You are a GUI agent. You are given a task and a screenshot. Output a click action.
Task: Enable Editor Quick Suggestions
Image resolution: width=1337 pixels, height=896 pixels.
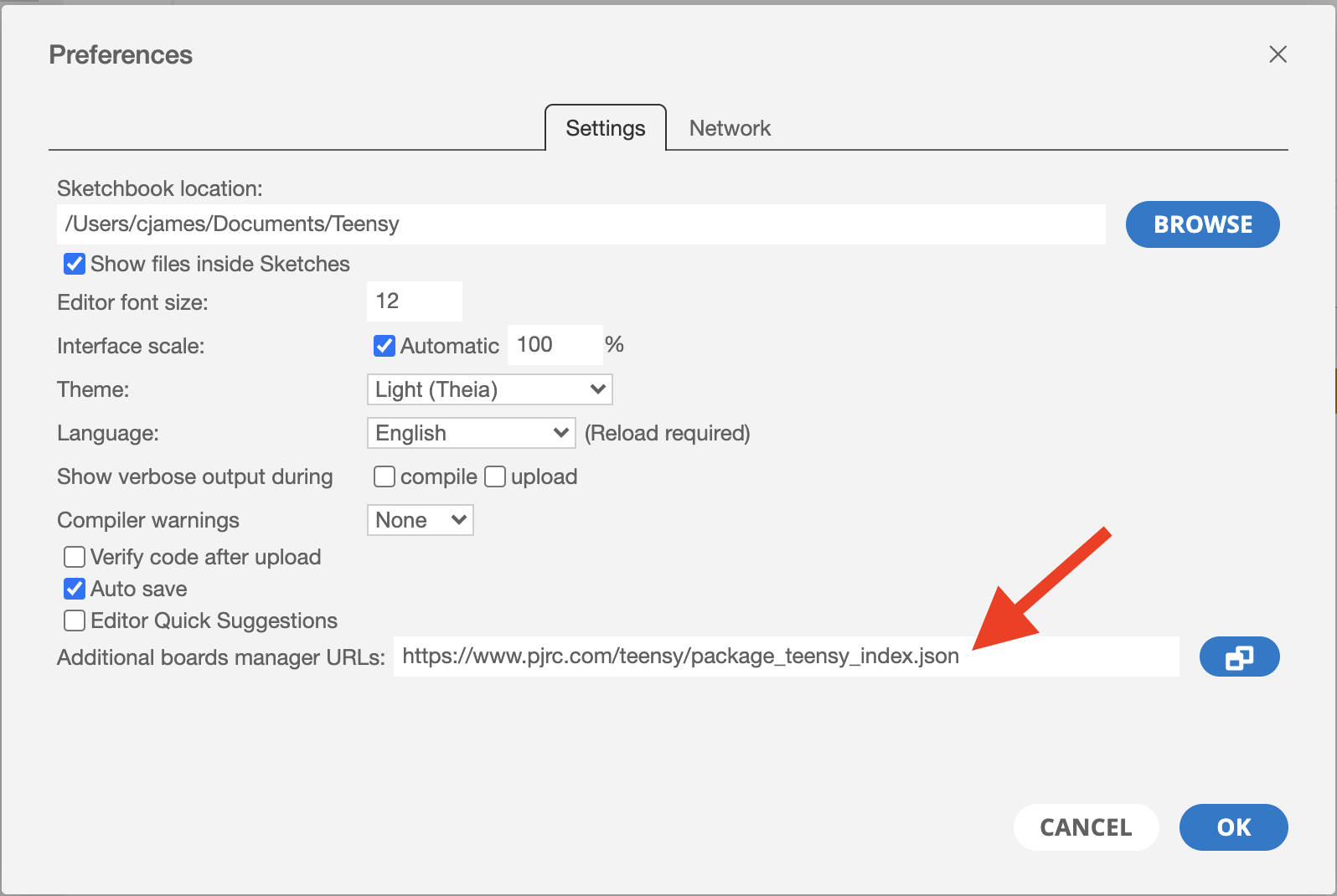75,621
